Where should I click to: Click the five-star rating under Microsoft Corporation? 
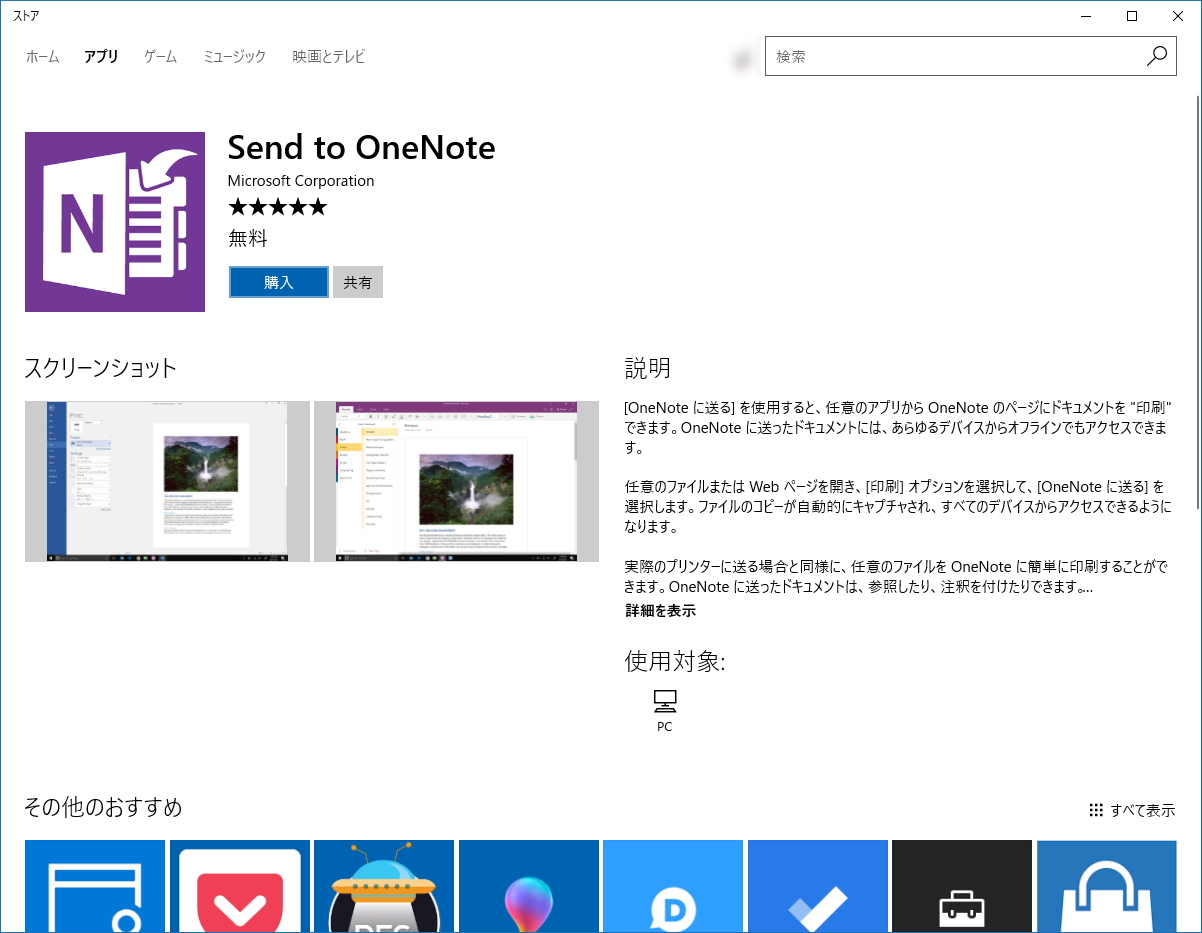coord(277,206)
